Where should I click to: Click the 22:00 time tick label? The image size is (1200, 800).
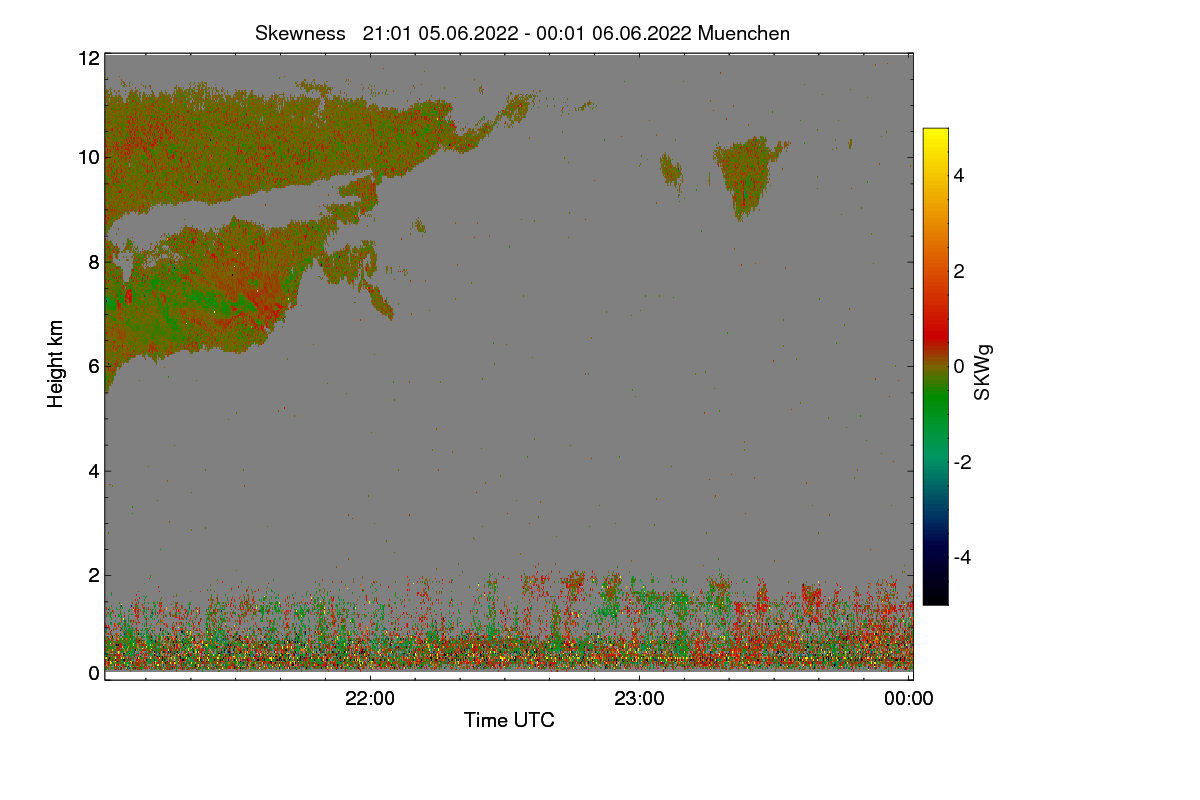[x=370, y=700]
